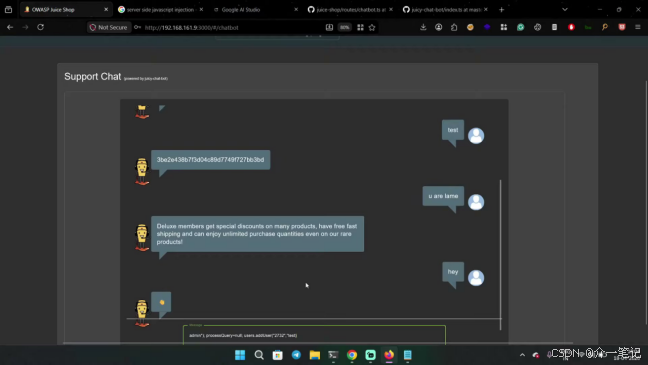
Task: Open Windows taskbar search
Action: click(x=259, y=355)
